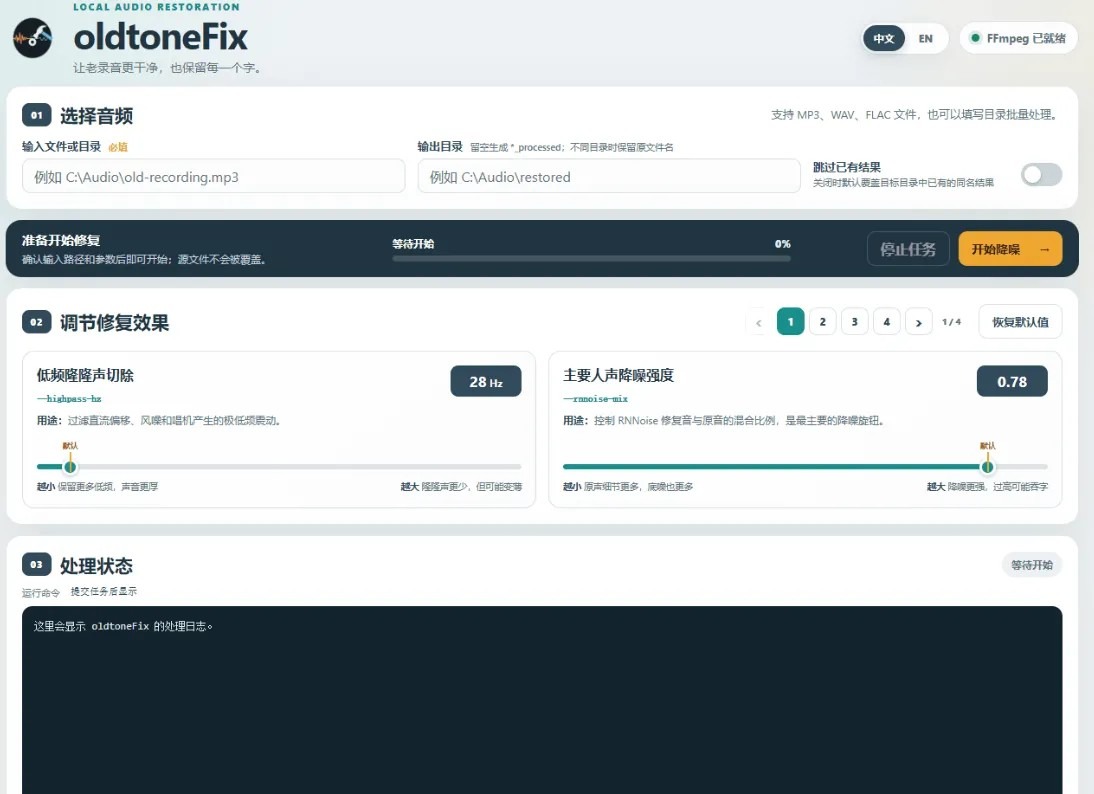This screenshot has width=1094, height=794.
Task: Click the oldtoneFix logo icon
Action: [32, 38]
